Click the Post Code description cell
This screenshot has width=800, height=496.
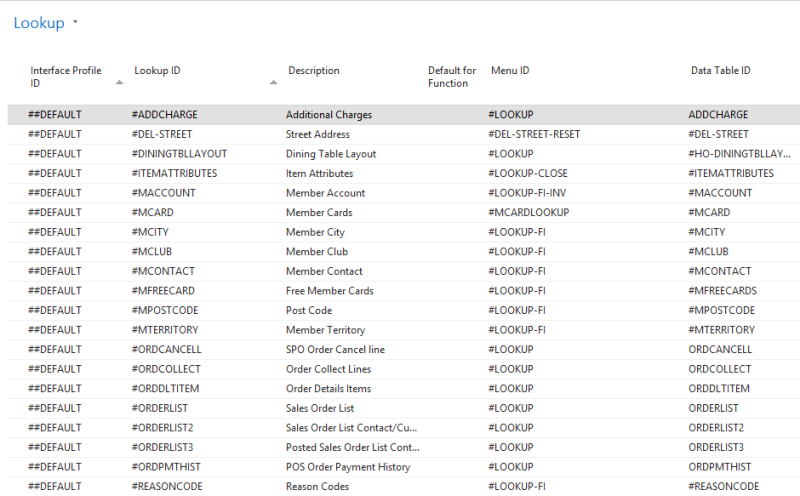coord(309,311)
